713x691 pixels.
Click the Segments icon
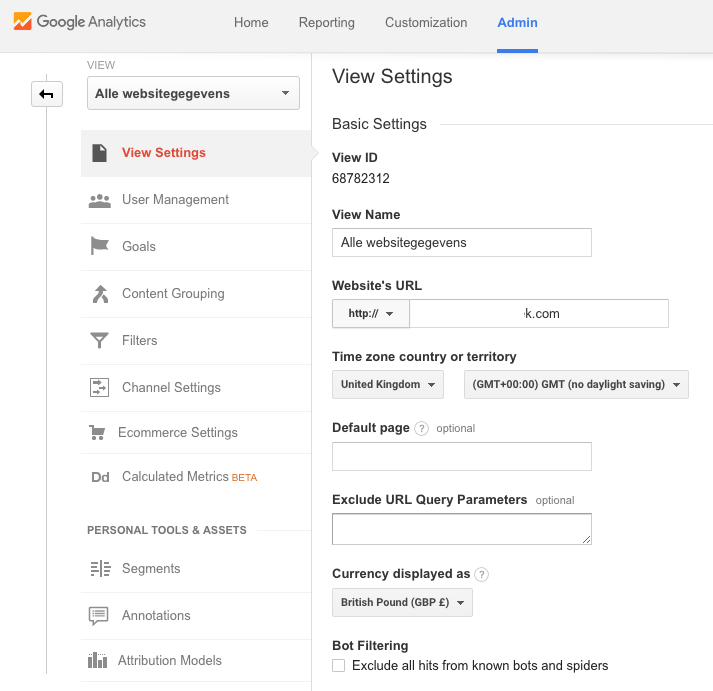coord(100,569)
